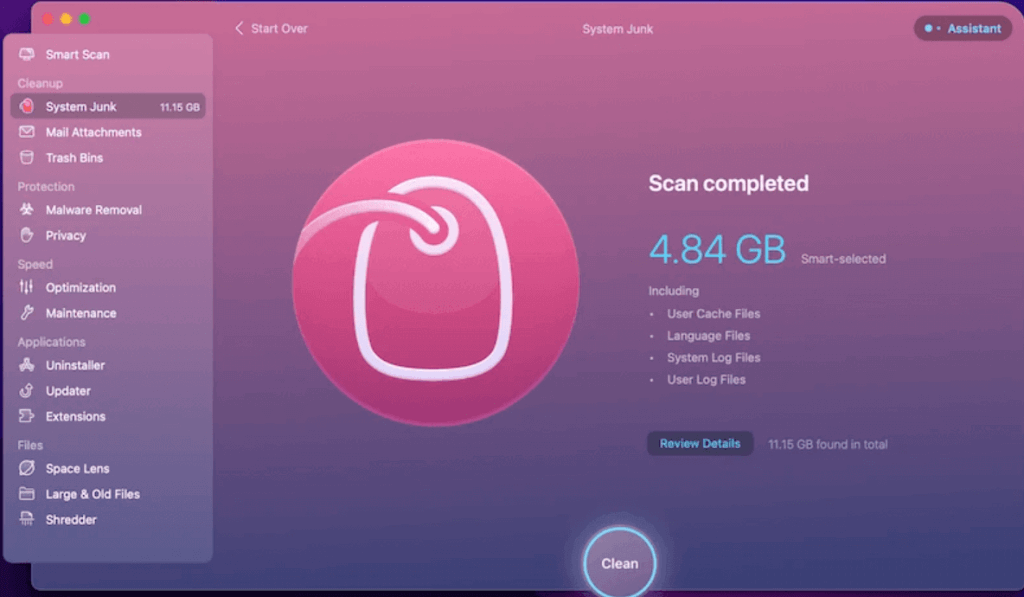Click the back chevron next to Start Over
The image size is (1024, 597).
239,28
